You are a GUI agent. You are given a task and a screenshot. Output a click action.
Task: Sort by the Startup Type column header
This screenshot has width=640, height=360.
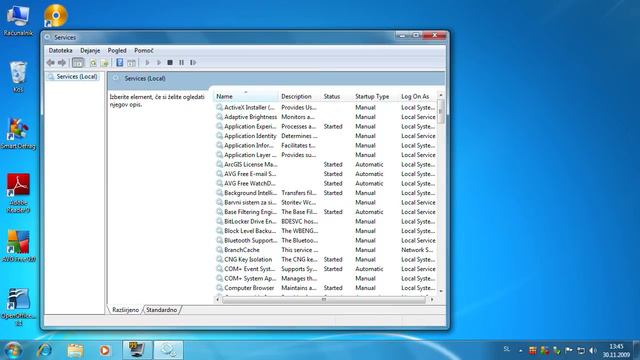375,96
